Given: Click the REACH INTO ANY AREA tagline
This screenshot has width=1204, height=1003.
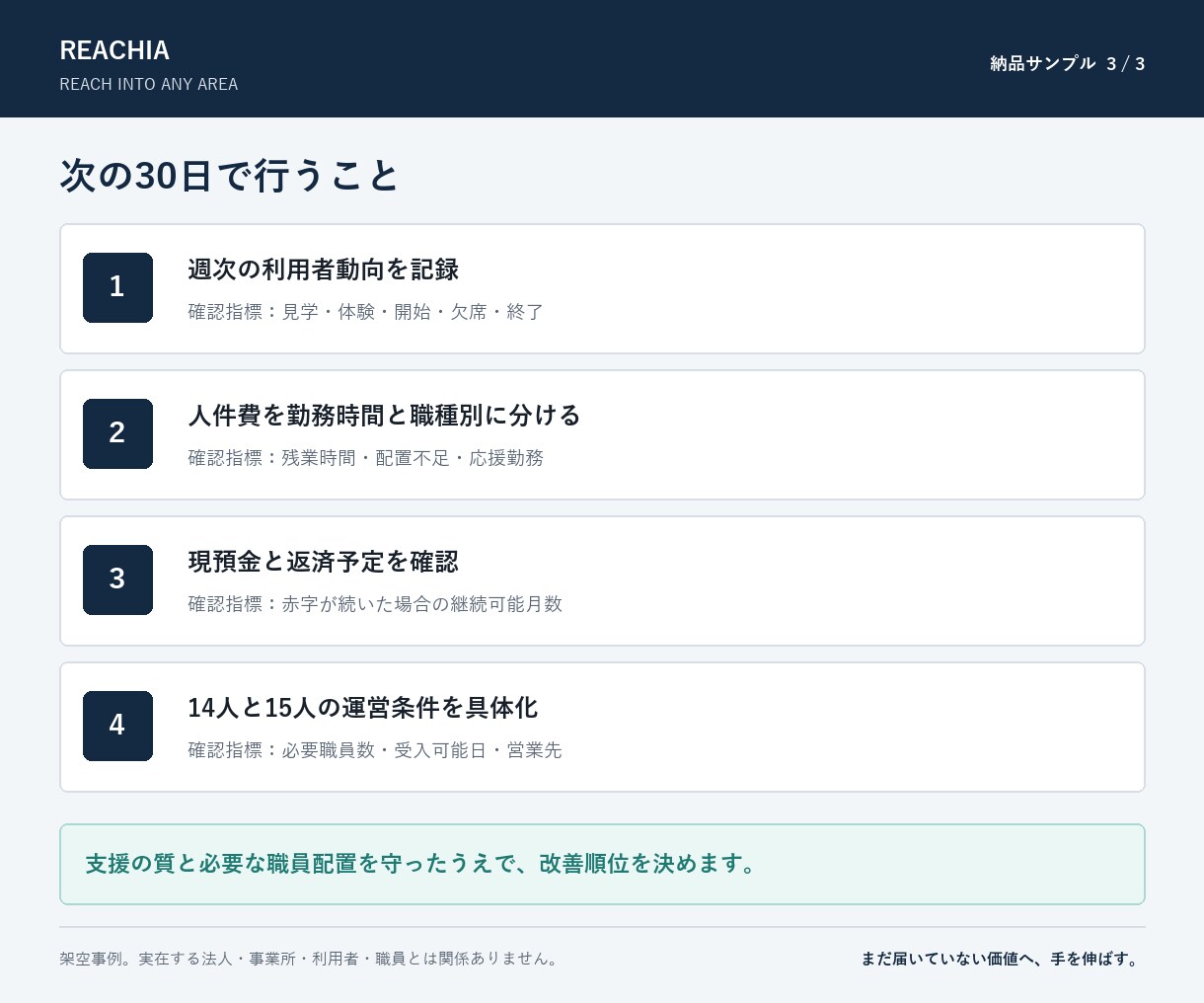Looking at the screenshot, I should [149, 85].
